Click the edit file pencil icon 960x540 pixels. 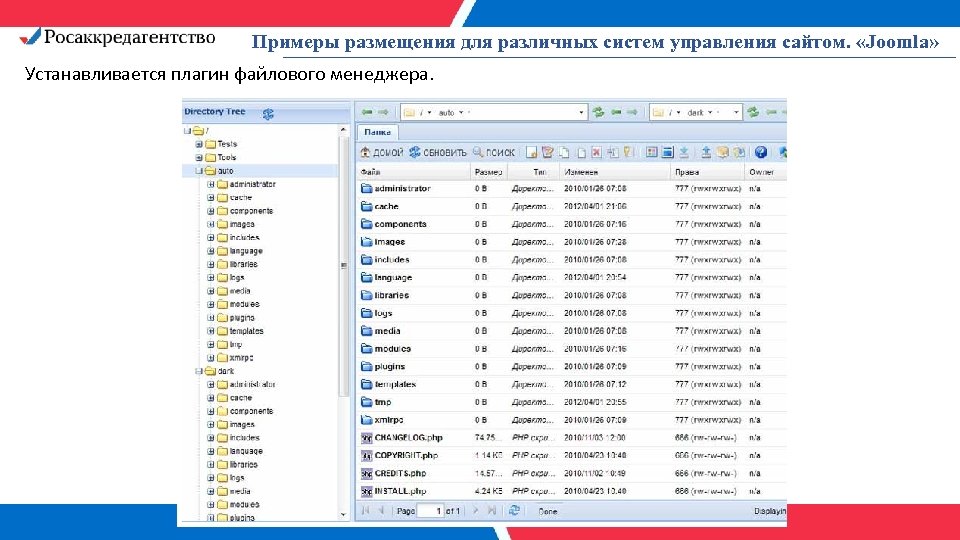click(547, 152)
